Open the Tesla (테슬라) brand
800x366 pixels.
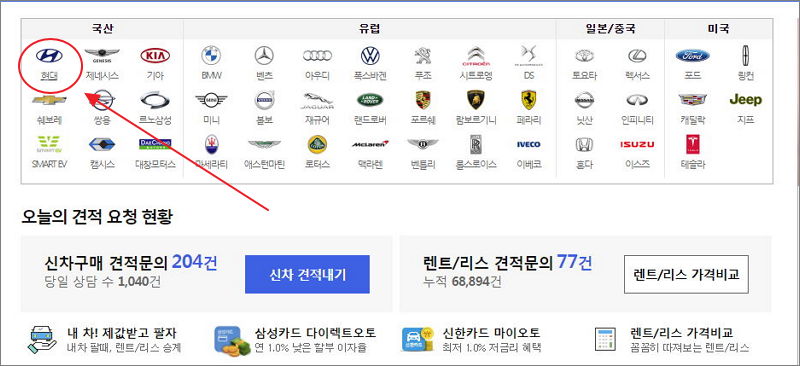click(692, 144)
